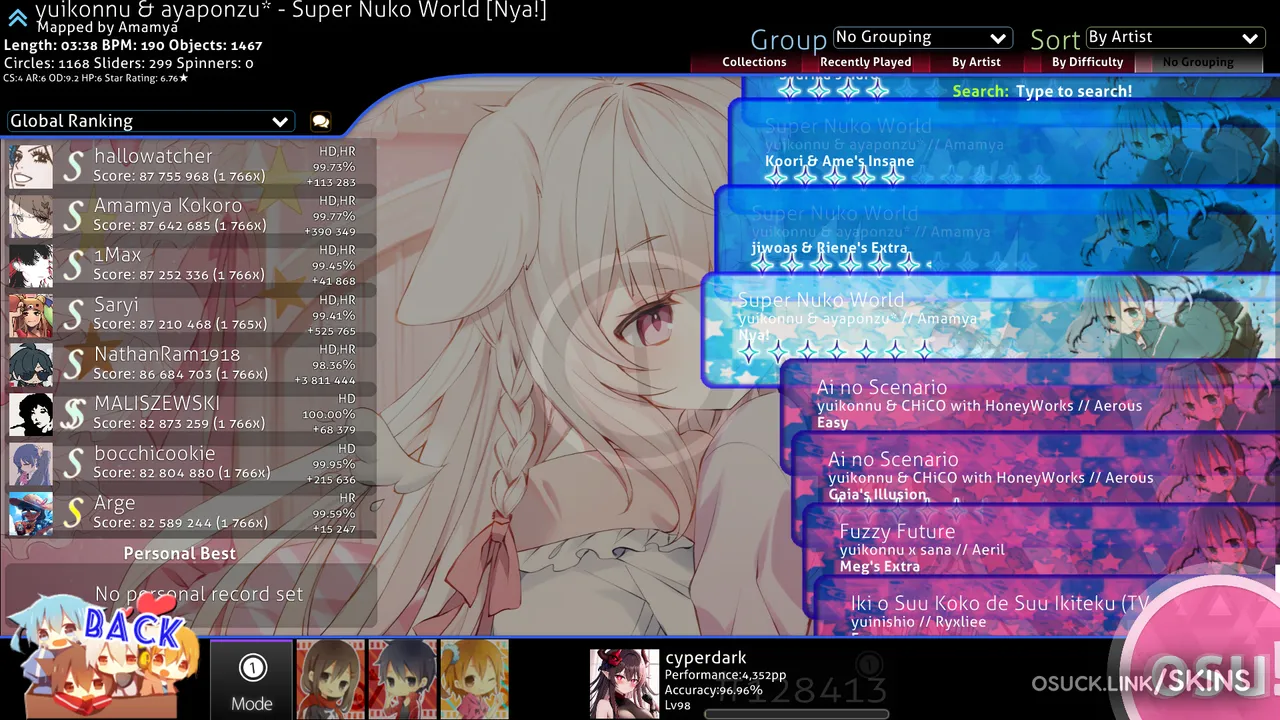Click the Saryi player name
This screenshot has width=1280, height=720.
(x=116, y=305)
